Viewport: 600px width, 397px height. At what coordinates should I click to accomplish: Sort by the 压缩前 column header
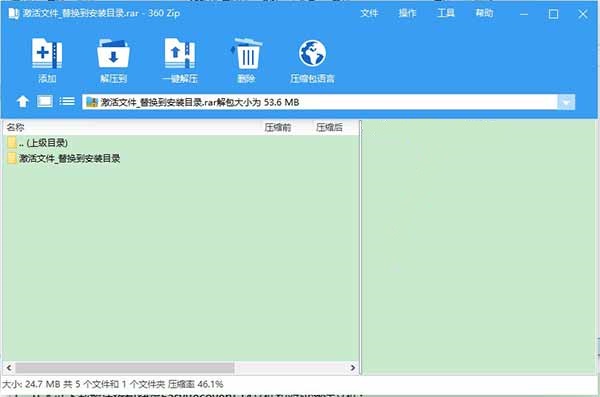click(x=278, y=127)
